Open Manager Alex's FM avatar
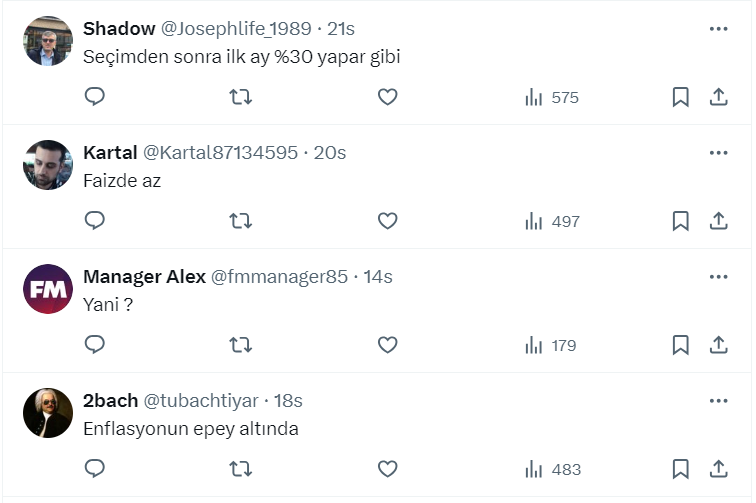Viewport: 756px width, 503px height. (48, 289)
